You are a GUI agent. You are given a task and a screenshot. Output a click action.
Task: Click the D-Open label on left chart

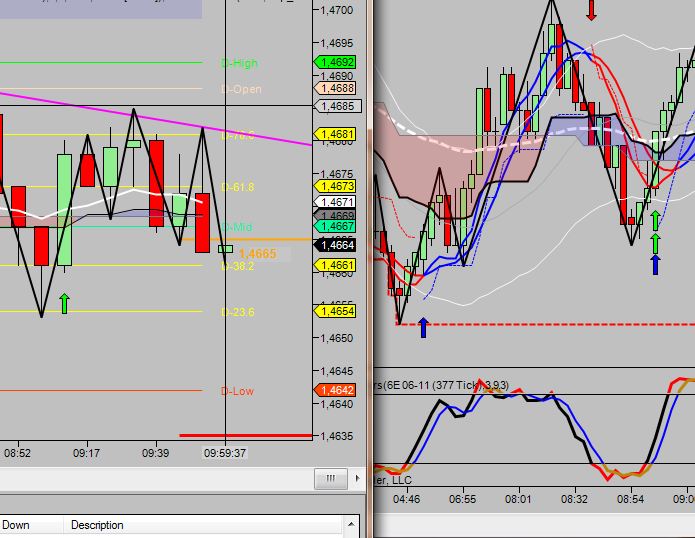pyautogui.click(x=241, y=89)
